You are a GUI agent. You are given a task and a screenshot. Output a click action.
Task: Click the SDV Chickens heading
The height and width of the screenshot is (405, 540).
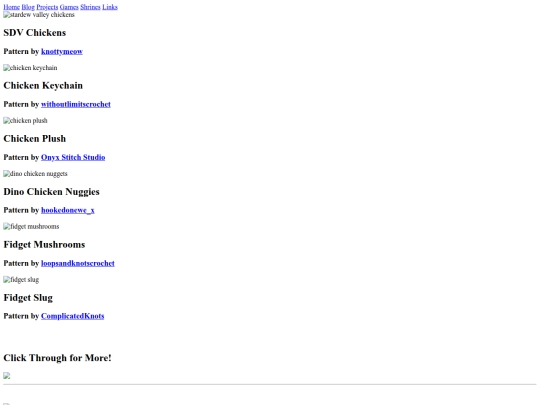pyautogui.click(x=34, y=33)
